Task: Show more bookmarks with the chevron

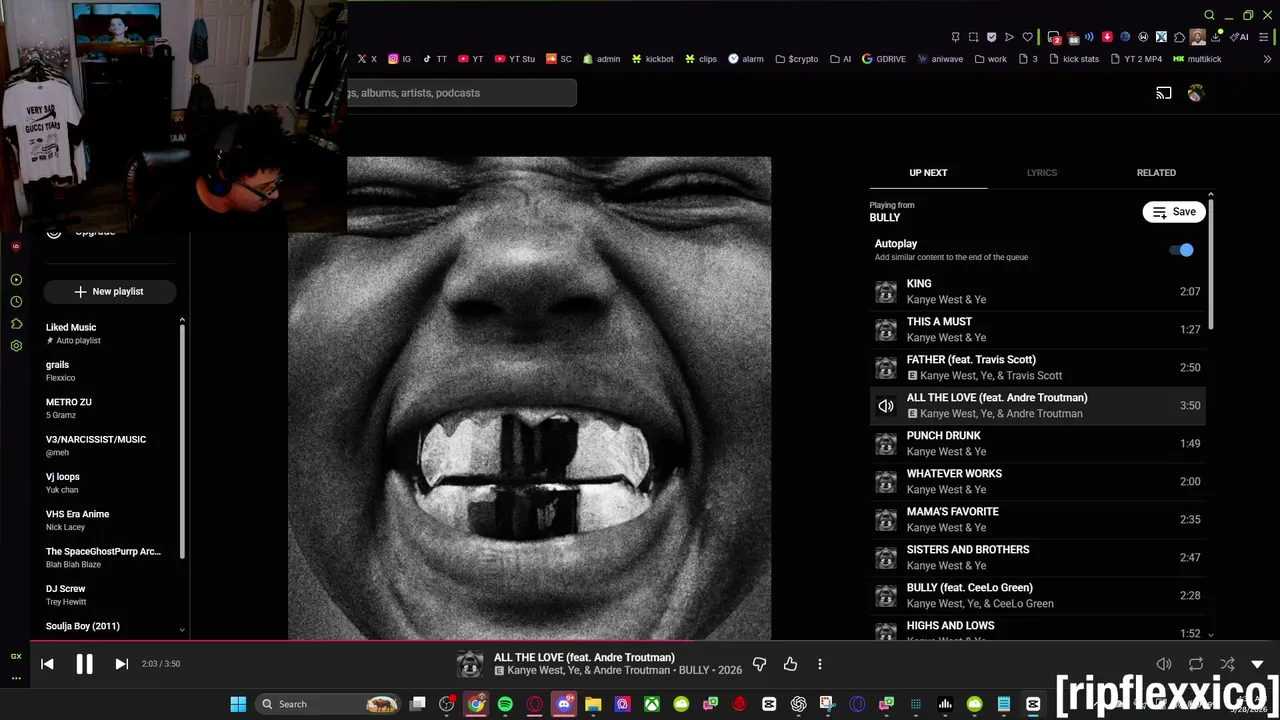Action: pos(1268,59)
